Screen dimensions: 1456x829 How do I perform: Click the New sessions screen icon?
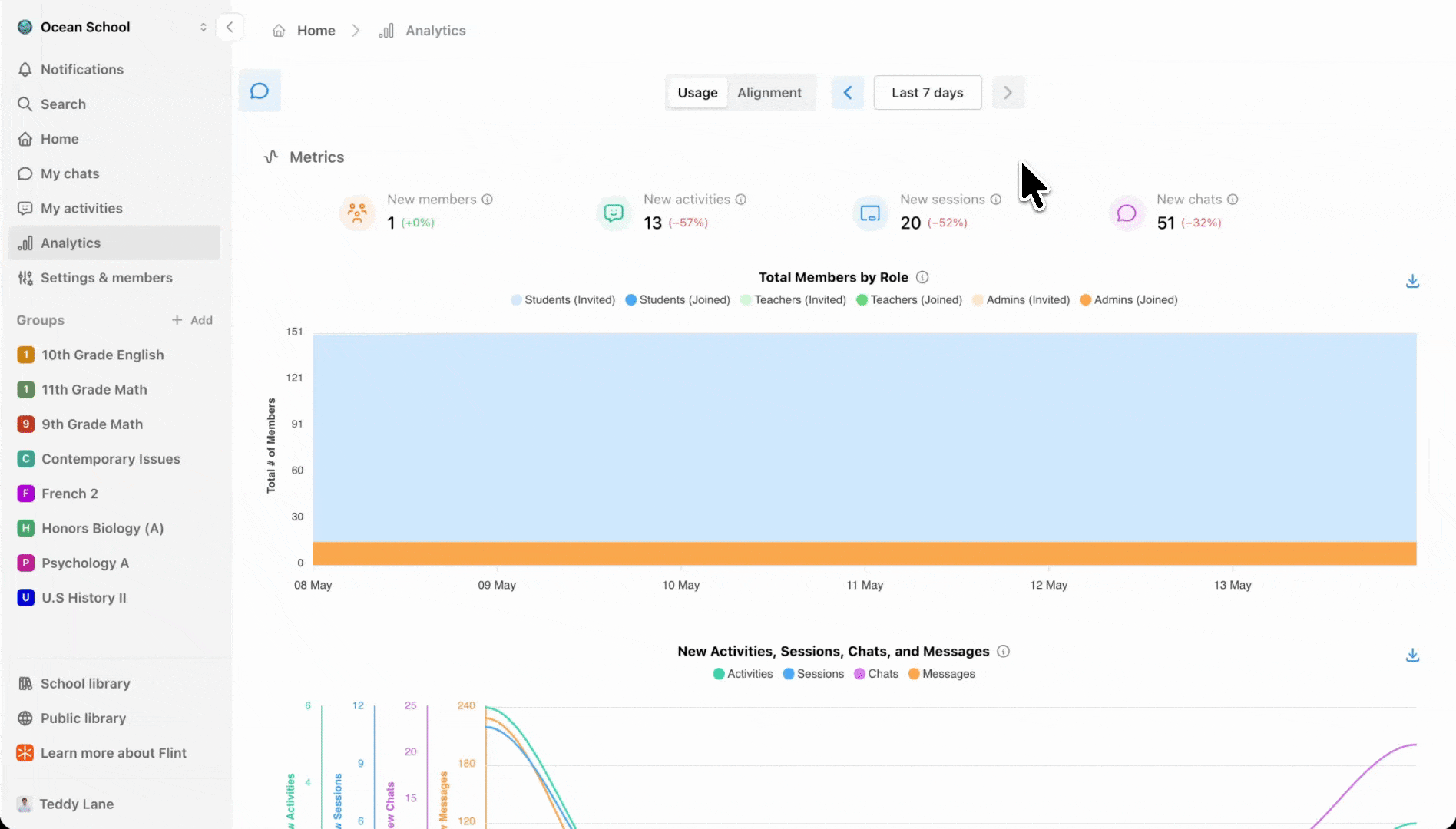coord(870,213)
